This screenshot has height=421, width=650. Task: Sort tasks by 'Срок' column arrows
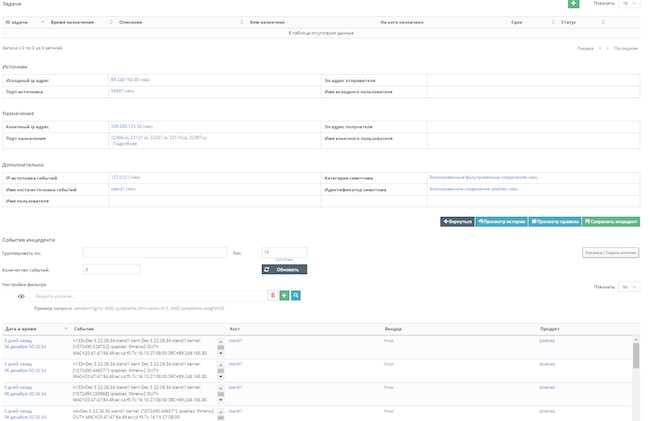pos(553,22)
